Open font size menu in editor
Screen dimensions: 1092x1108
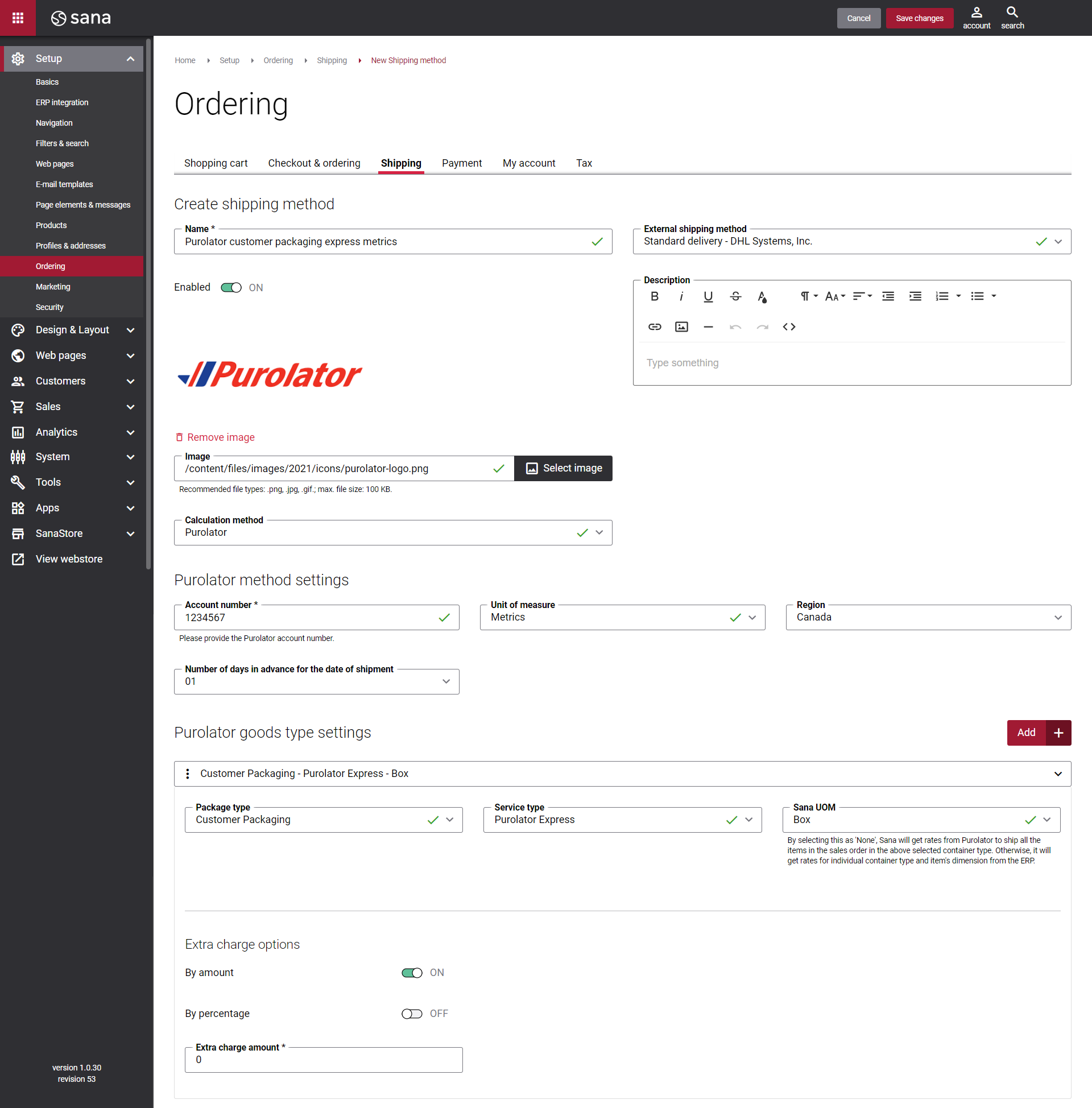[835, 296]
